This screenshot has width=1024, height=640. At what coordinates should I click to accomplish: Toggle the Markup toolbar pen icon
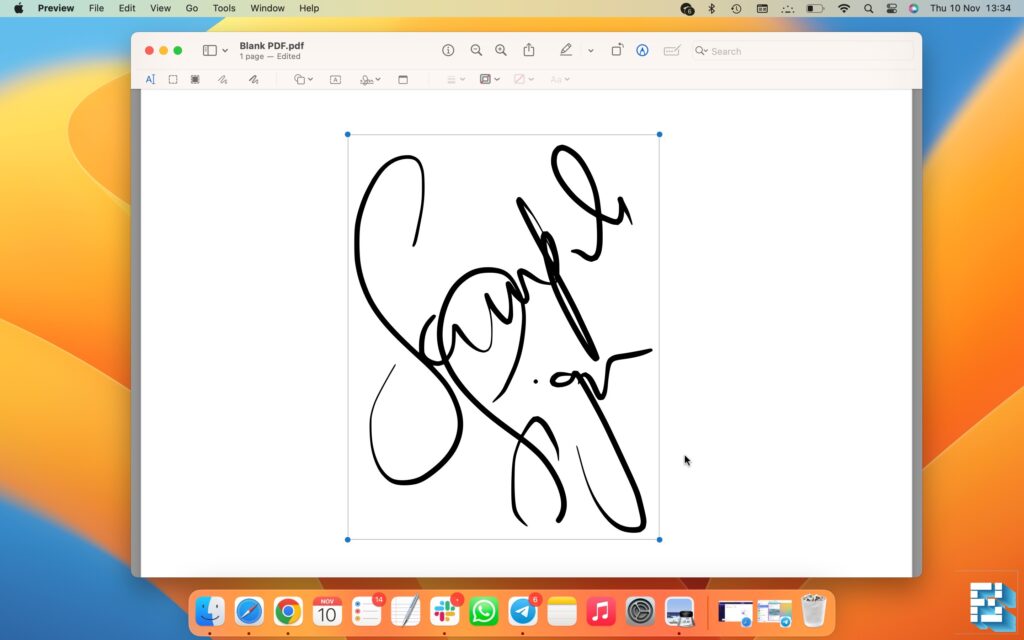[565, 50]
